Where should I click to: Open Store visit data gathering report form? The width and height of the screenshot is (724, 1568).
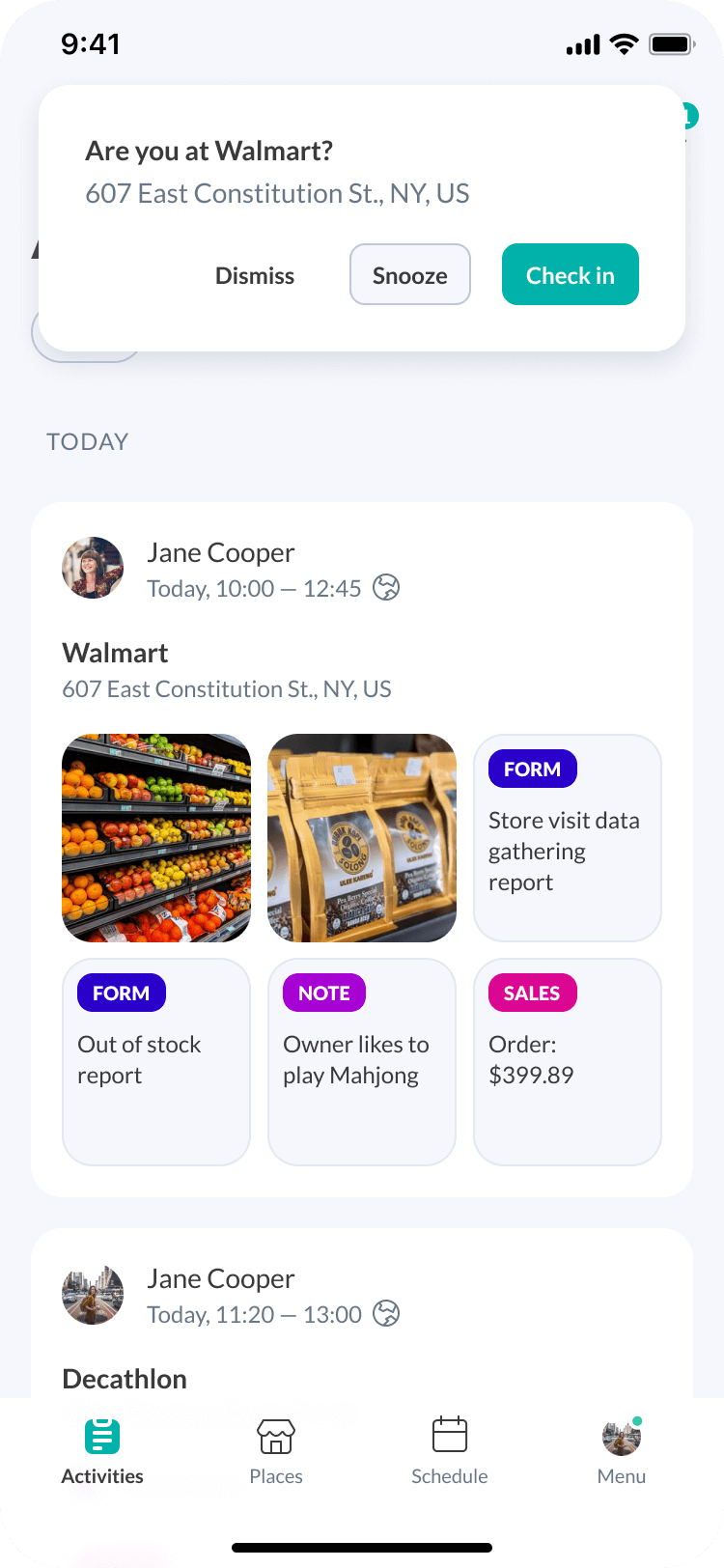tap(567, 838)
